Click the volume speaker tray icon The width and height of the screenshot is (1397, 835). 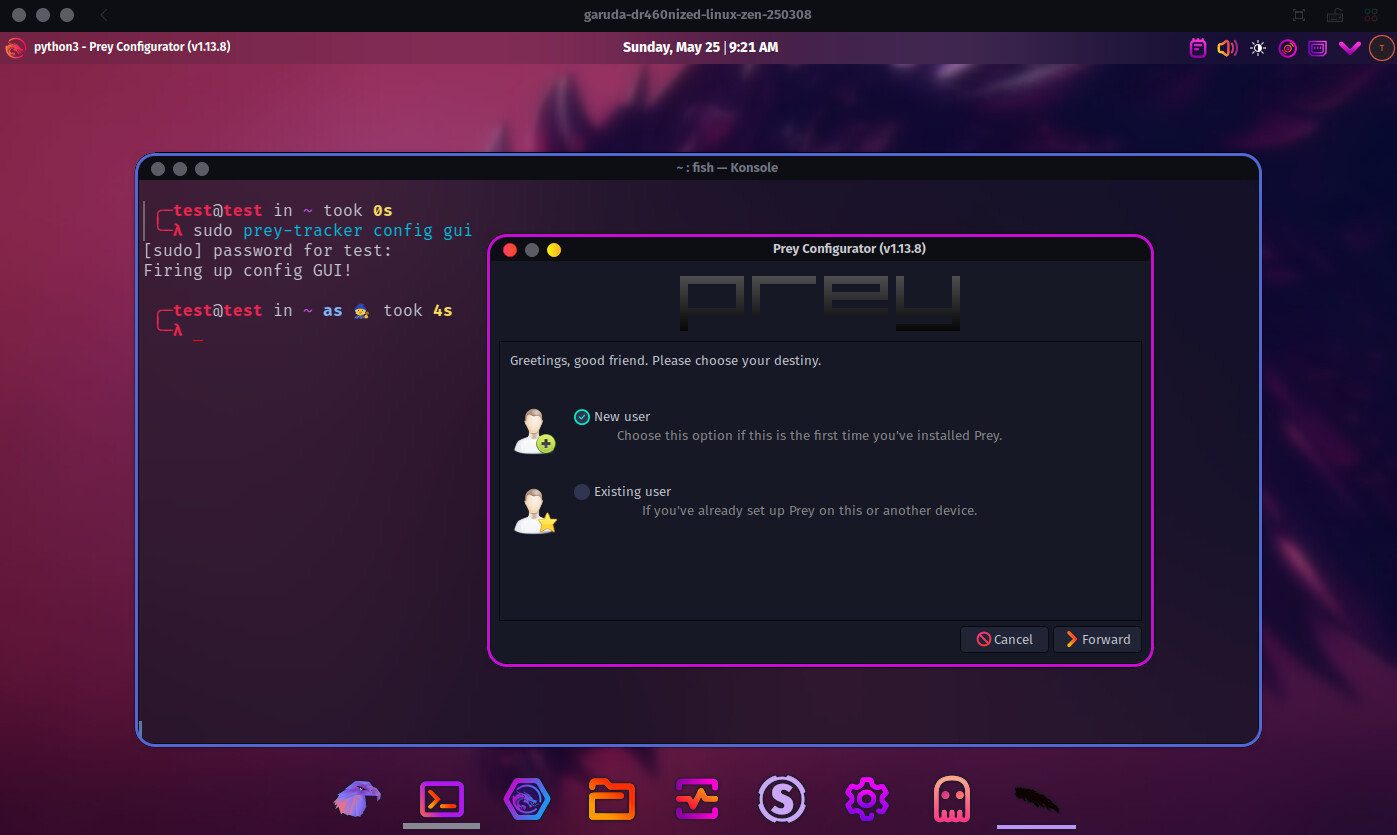pyautogui.click(x=1227, y=47)
